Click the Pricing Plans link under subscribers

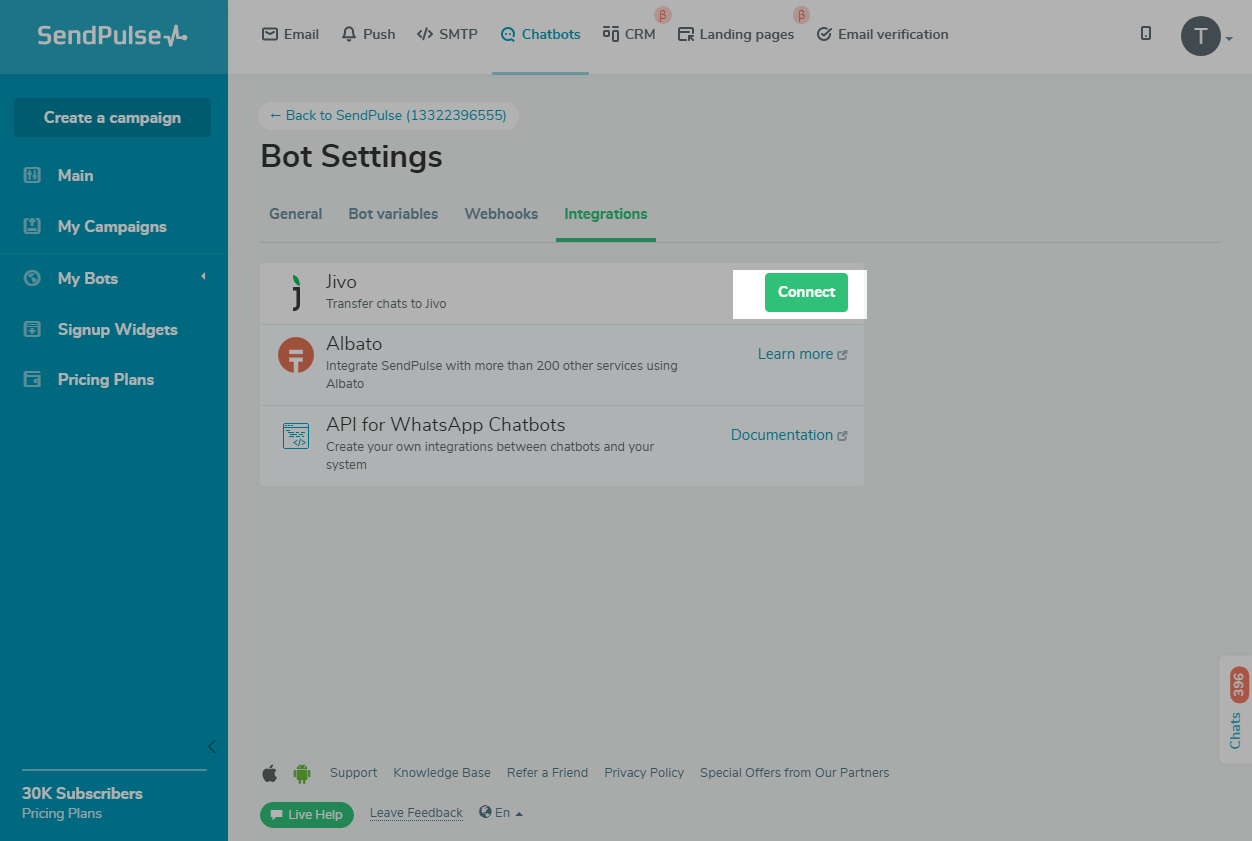point(62,813)
